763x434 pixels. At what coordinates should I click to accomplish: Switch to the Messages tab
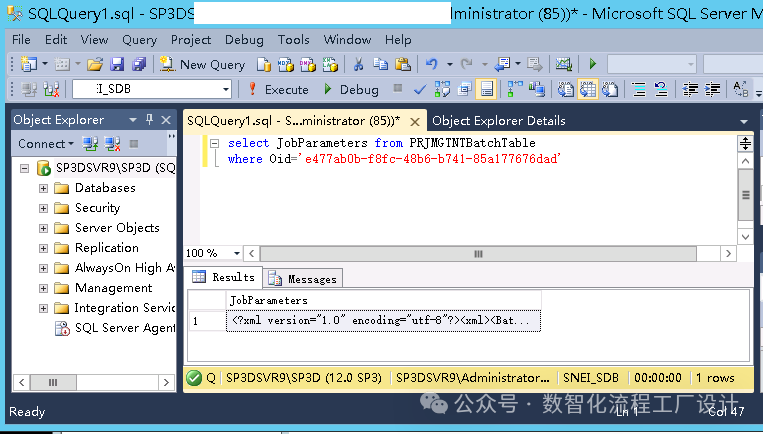[x=303, y=279]
